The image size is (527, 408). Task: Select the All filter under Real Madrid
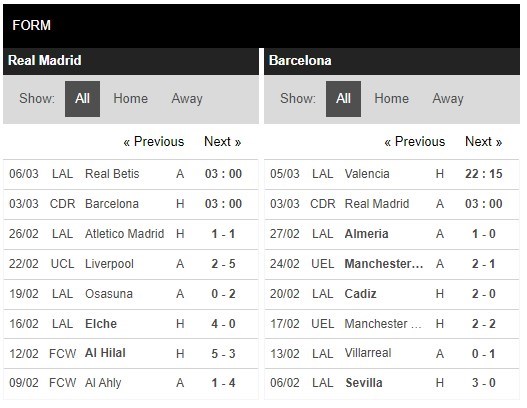pos(82,99)
